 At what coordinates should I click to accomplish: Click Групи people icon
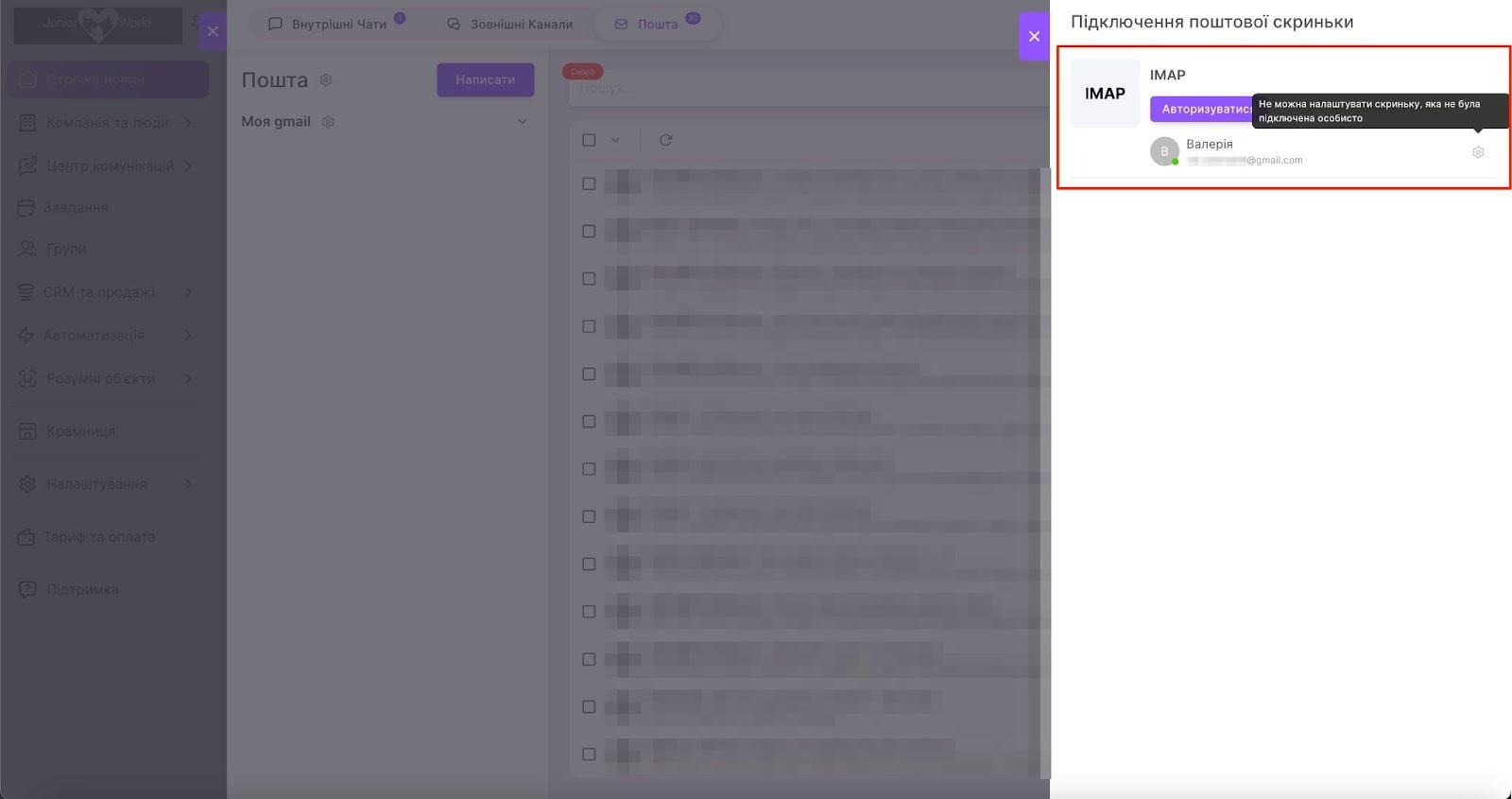pos(26,249)
